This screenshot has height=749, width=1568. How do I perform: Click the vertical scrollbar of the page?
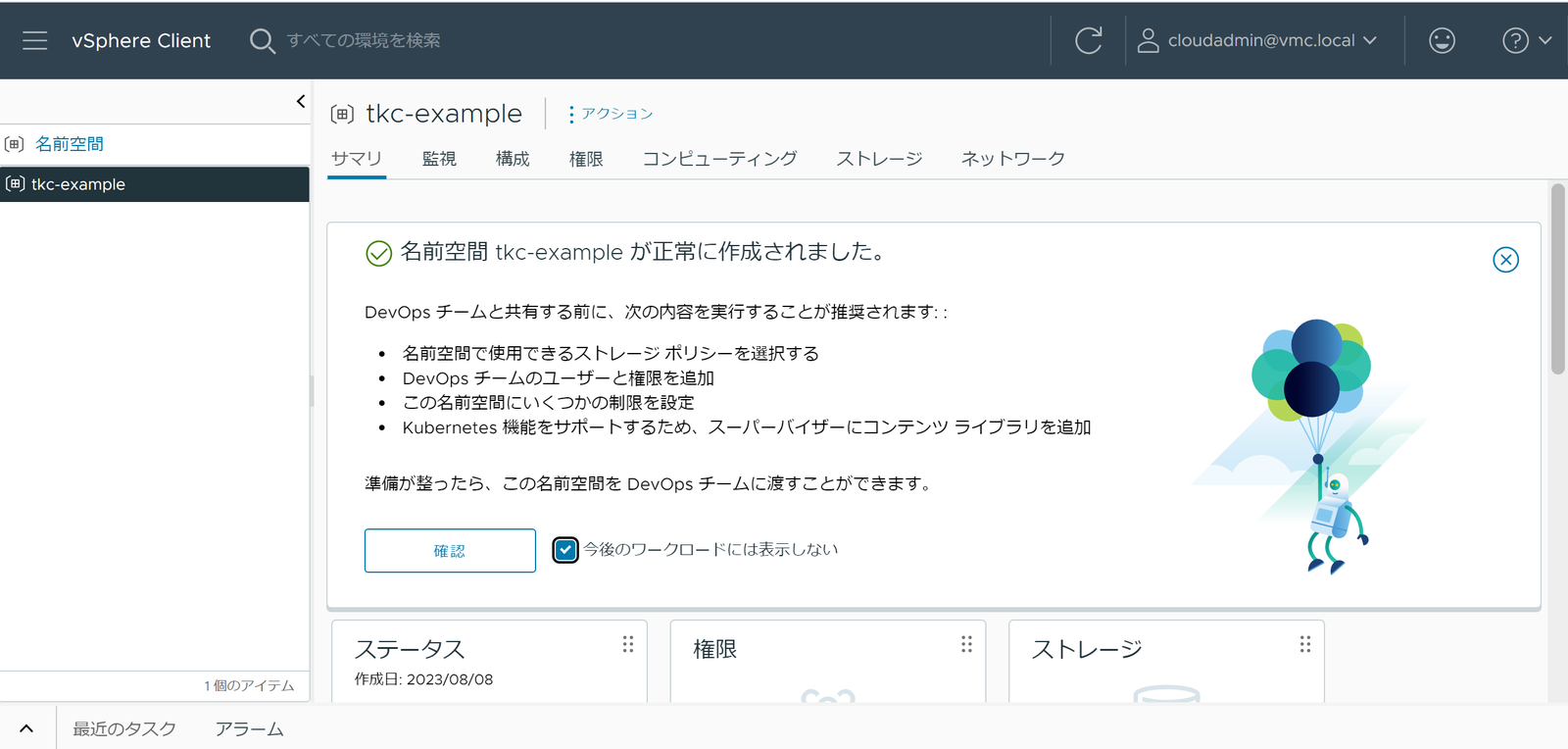(x=1558, y=278)
